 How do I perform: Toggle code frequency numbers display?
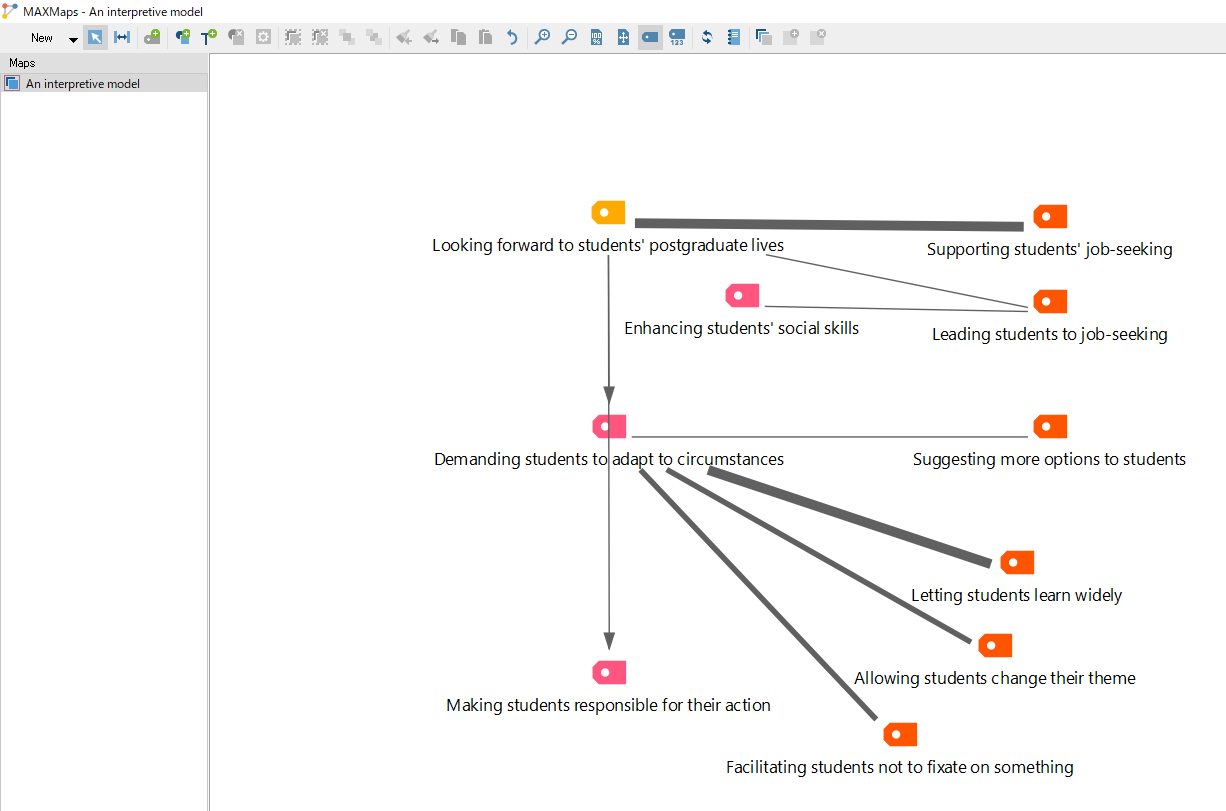[677, 38]
